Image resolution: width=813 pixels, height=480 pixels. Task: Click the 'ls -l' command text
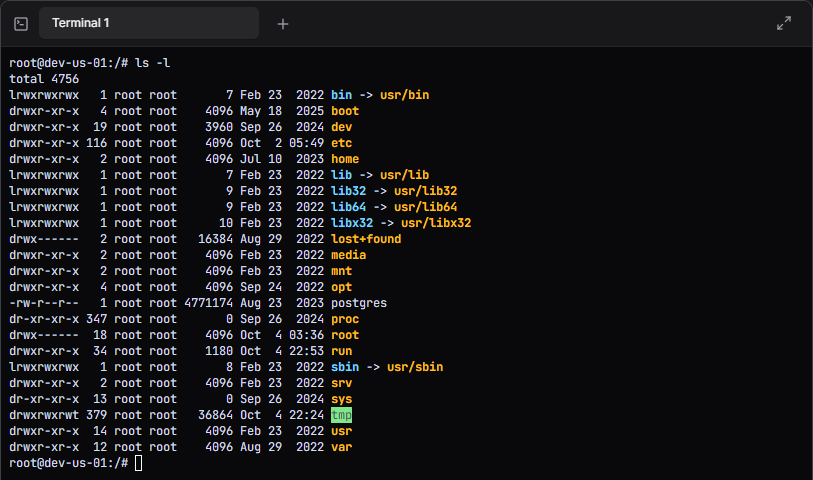pyautogui.click(x=152, y=63)
